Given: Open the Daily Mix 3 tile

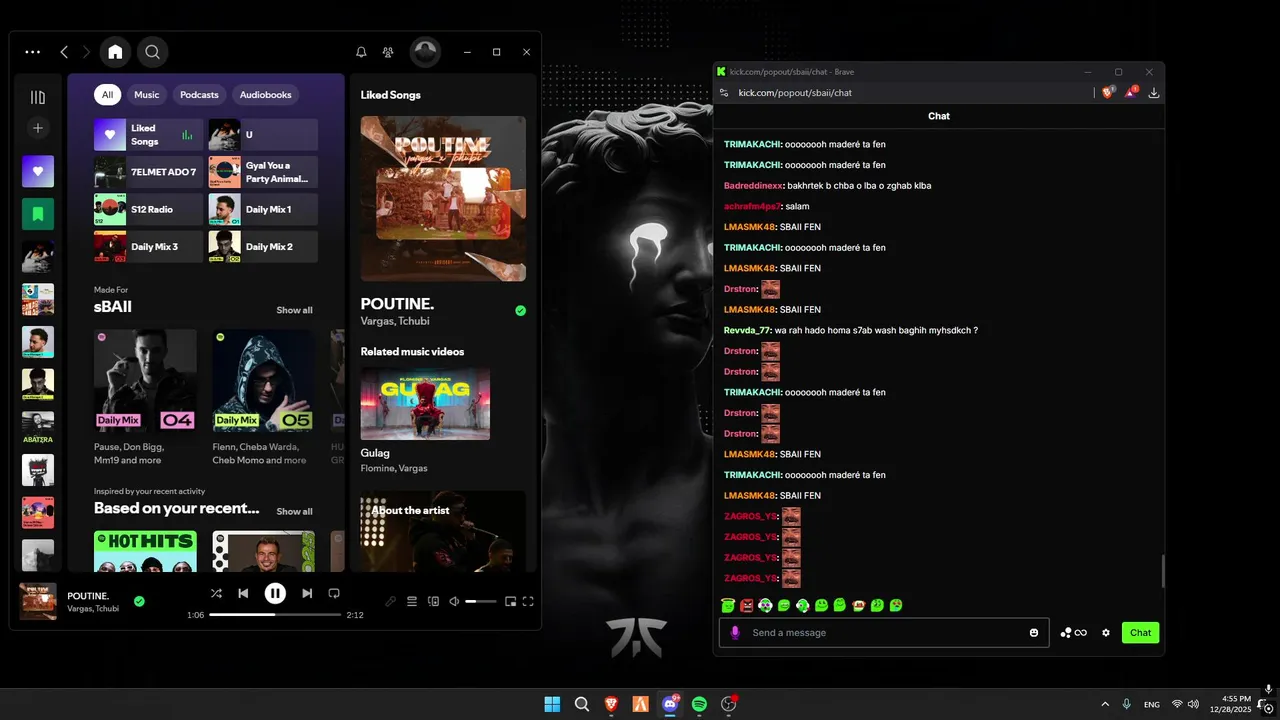Looking at the screenshot, I should click(x=148, y=247).
